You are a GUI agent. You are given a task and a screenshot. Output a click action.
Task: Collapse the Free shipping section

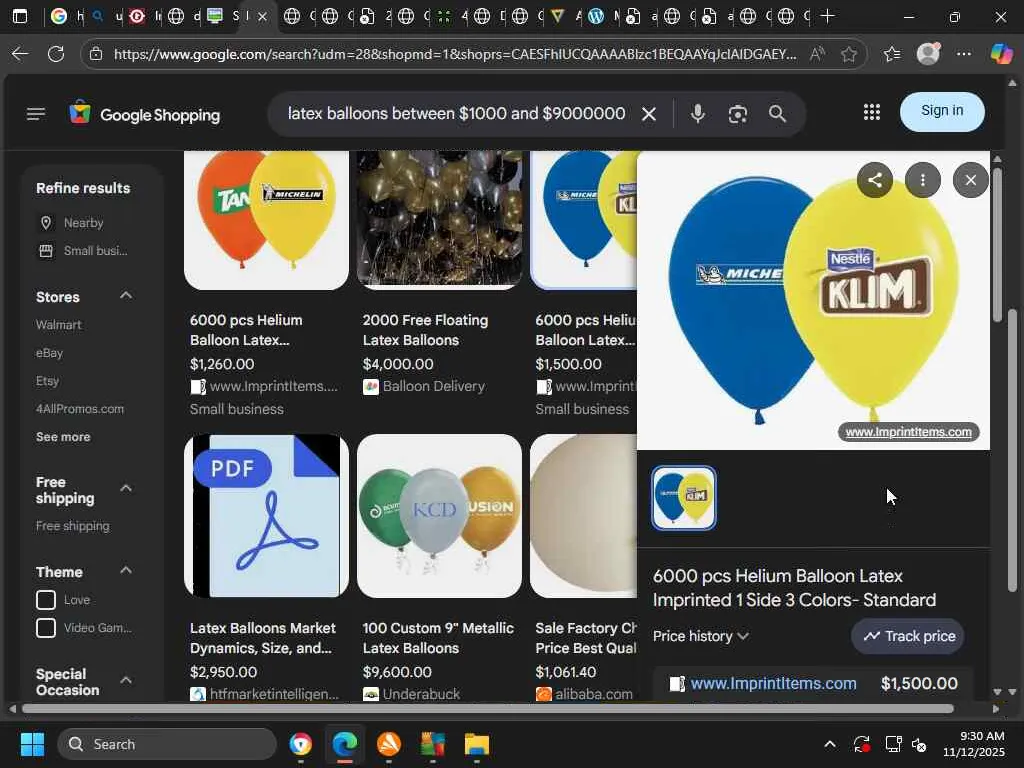(126, 488)
